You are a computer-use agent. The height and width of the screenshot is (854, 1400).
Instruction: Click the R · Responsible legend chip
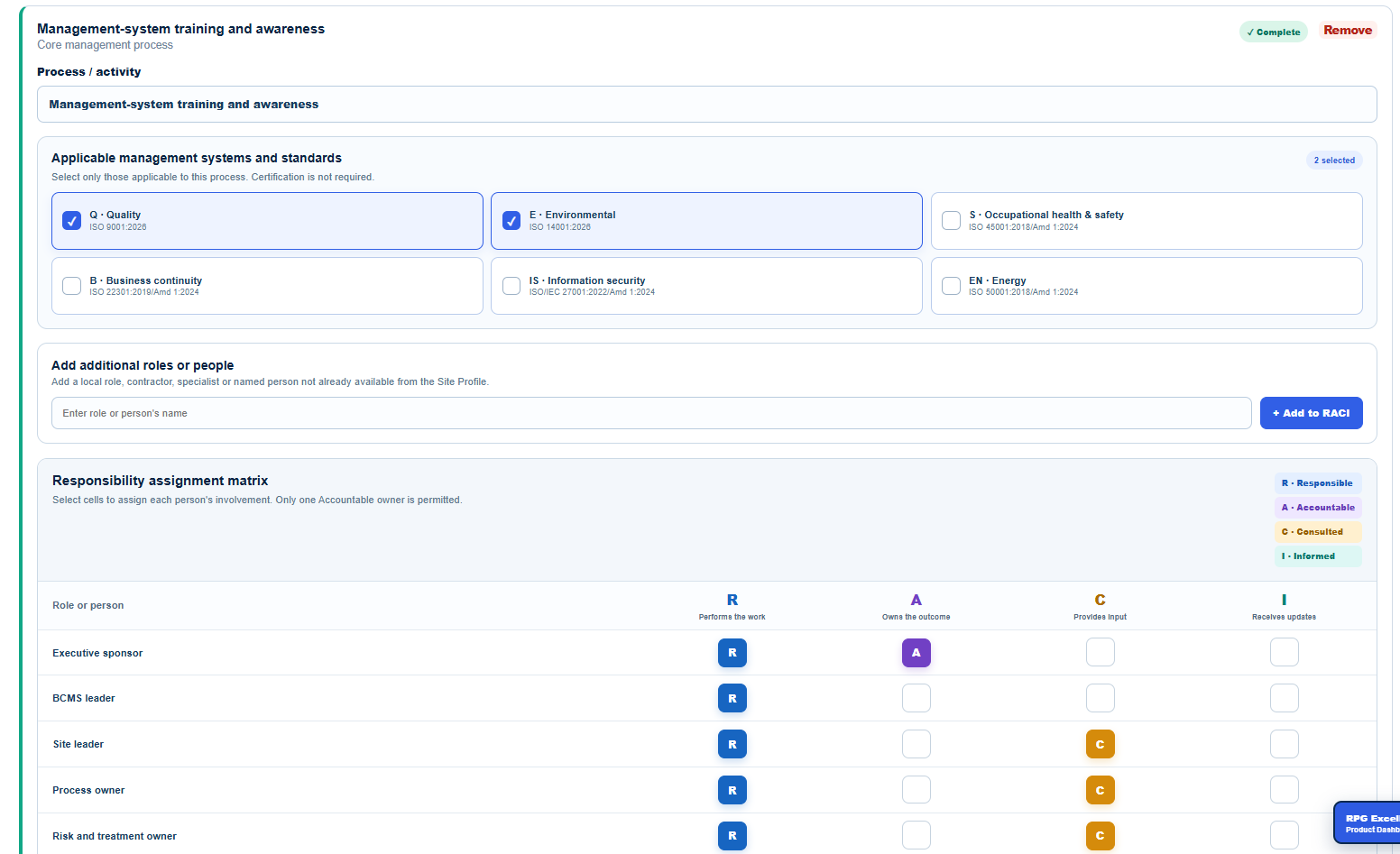(1318, 483)
